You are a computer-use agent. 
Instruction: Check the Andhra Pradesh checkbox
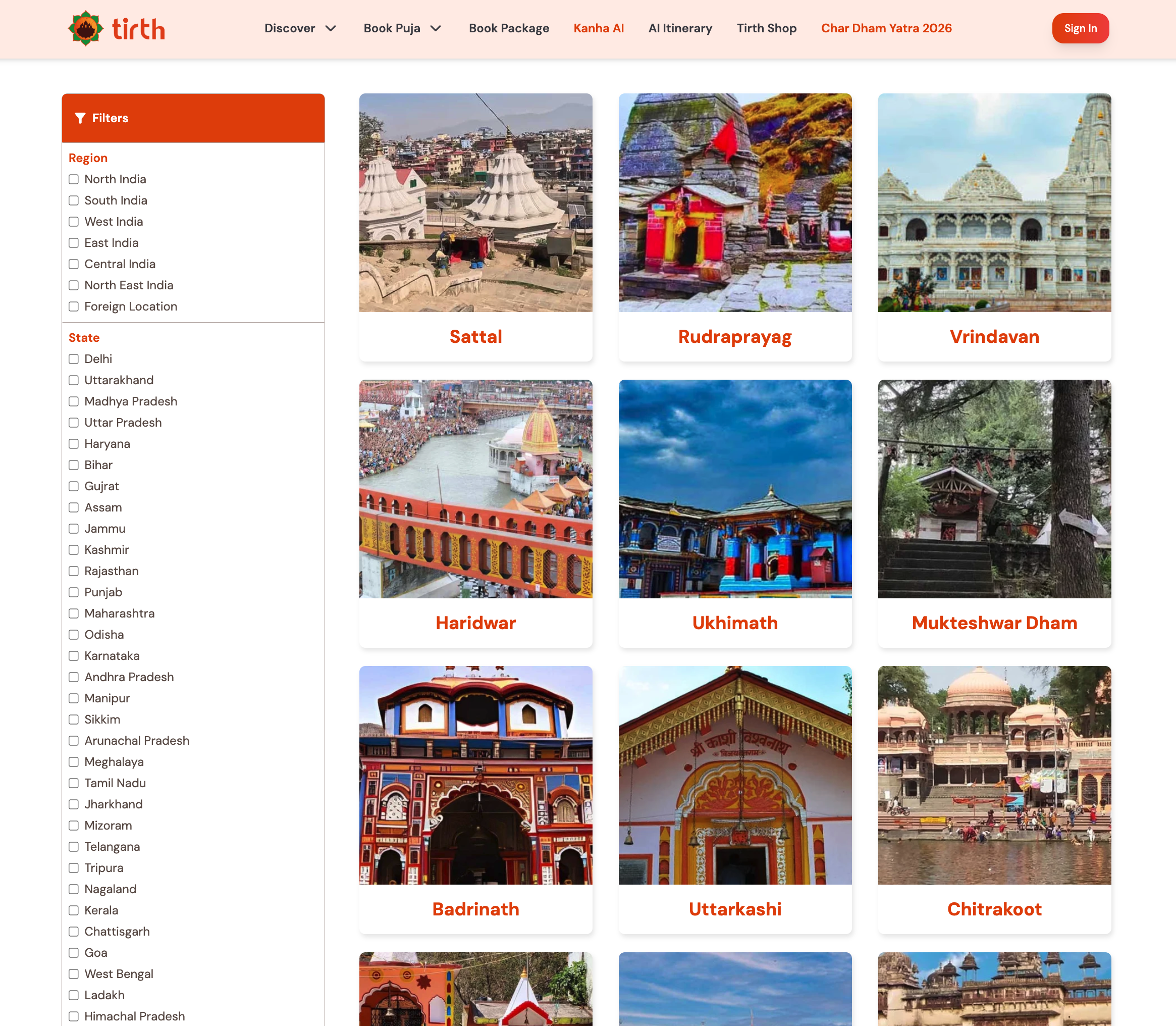[74, 677]
